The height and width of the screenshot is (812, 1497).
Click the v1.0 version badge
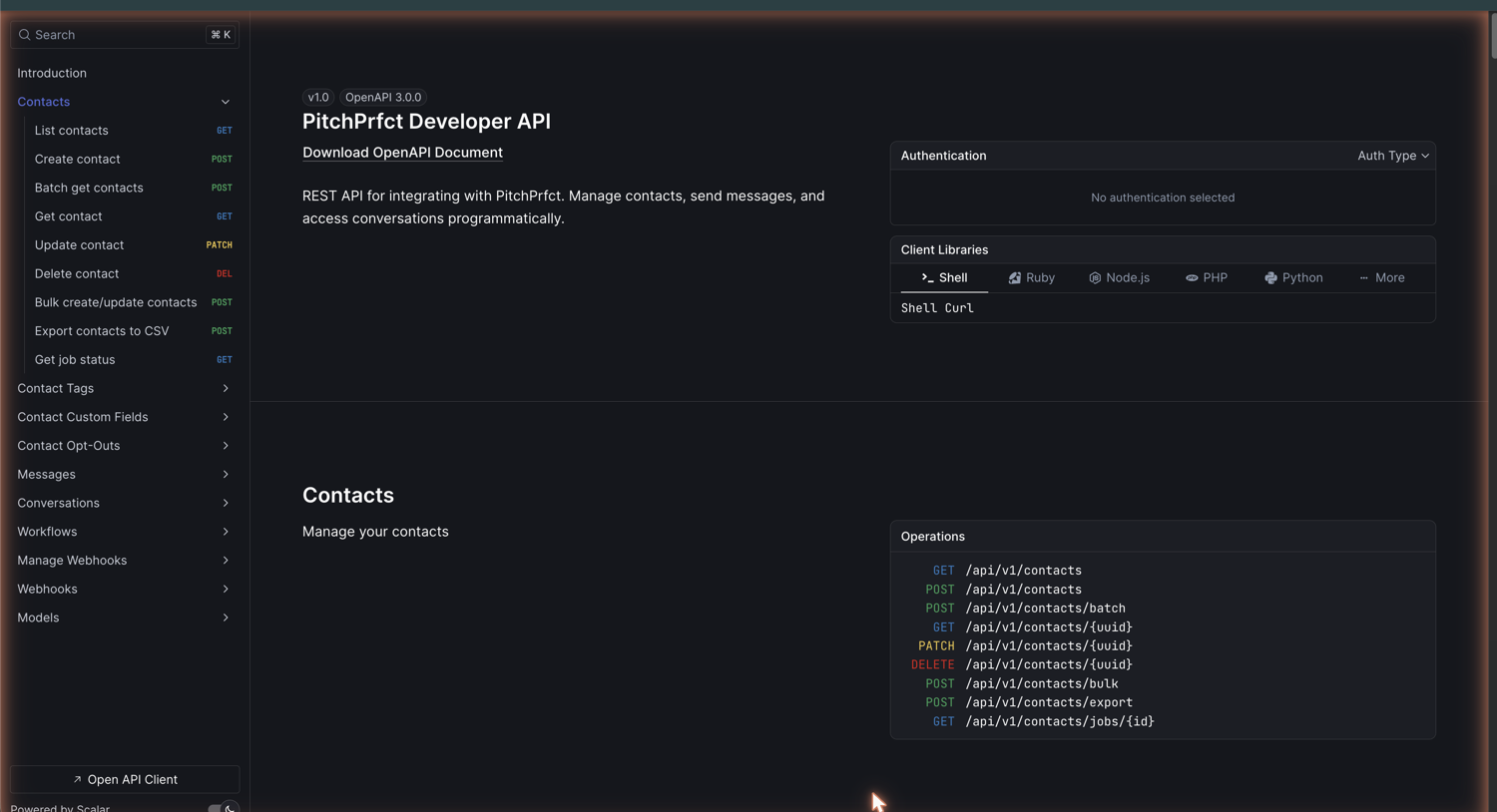(318, 97)
